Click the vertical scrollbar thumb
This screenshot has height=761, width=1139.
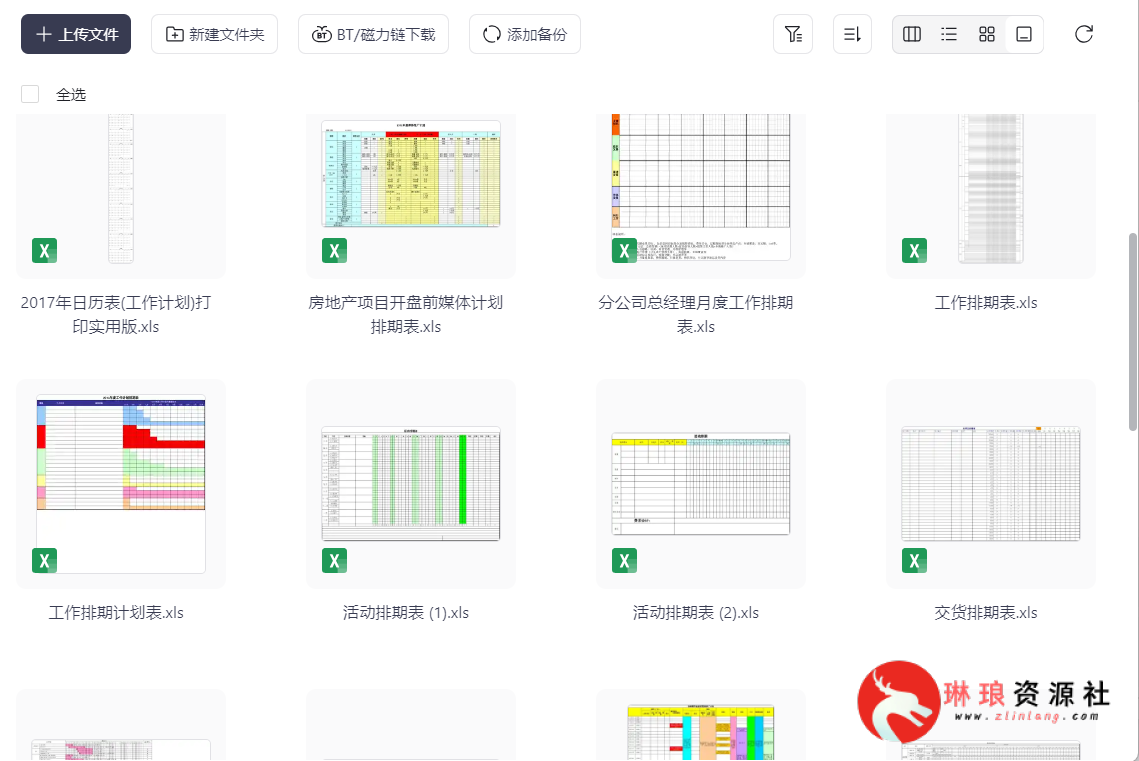[1133, 333]
